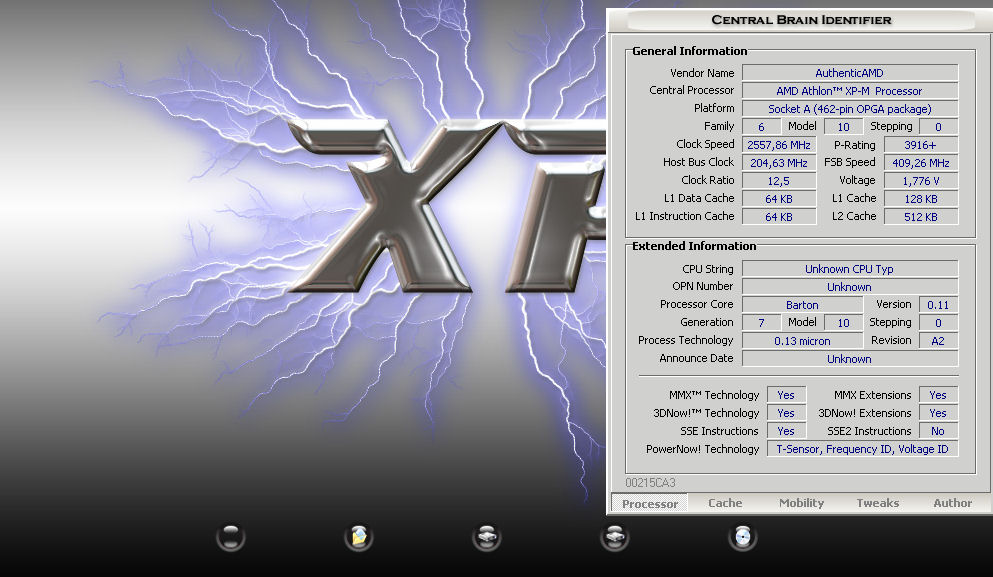
Task: Click the CPU String value Unknown CPU Typ
Action: (x=849, y=269)
